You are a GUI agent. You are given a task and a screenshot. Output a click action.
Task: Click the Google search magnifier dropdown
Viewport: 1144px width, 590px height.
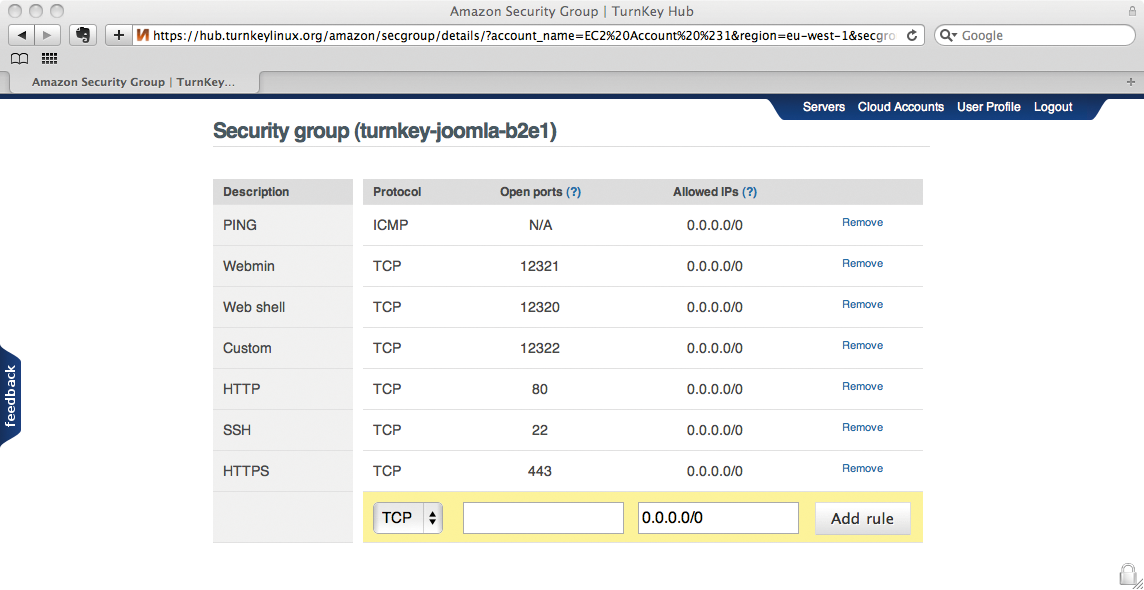tap(949, 35)
